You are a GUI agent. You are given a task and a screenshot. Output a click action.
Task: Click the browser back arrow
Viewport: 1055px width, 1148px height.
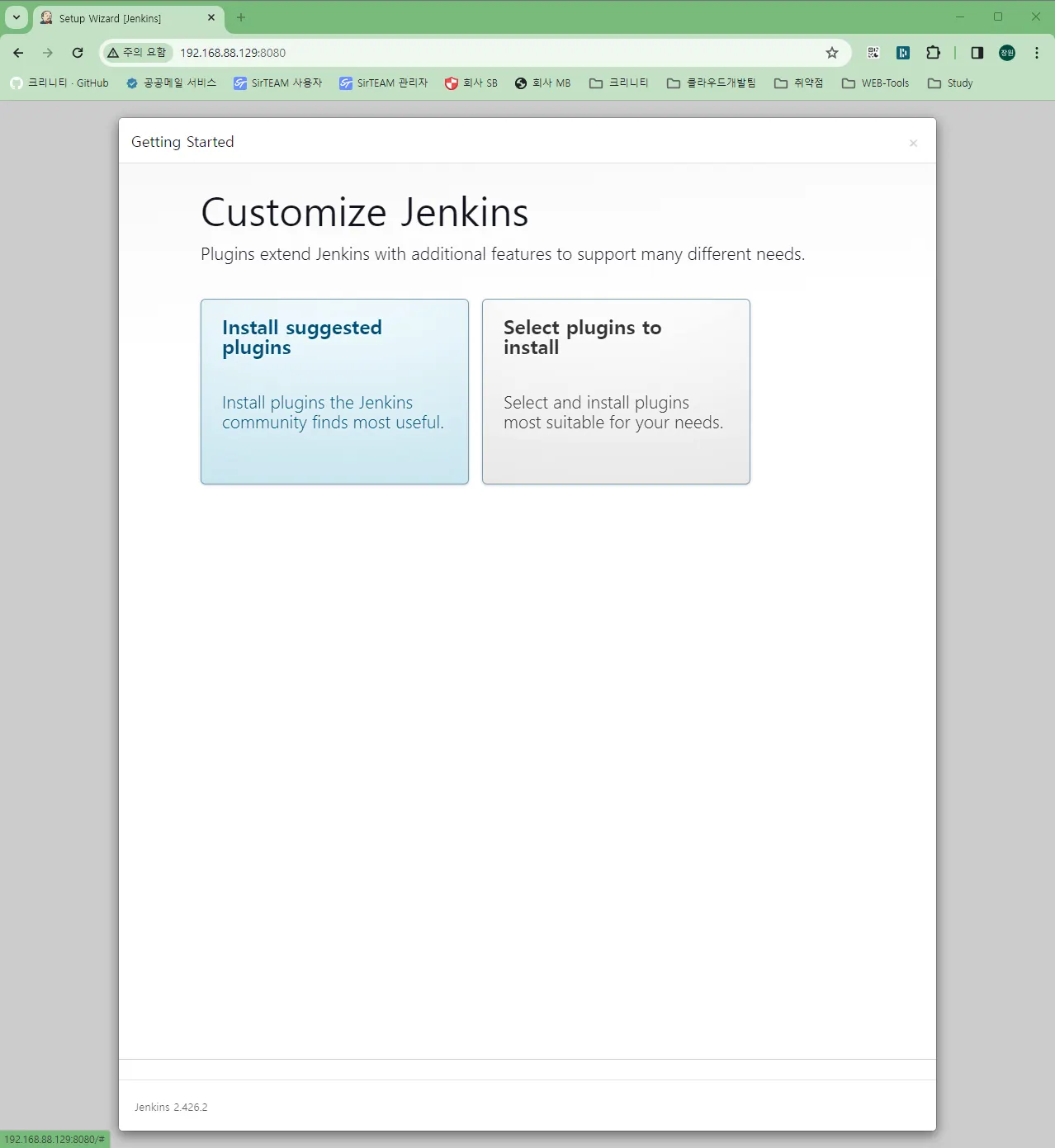18,53
